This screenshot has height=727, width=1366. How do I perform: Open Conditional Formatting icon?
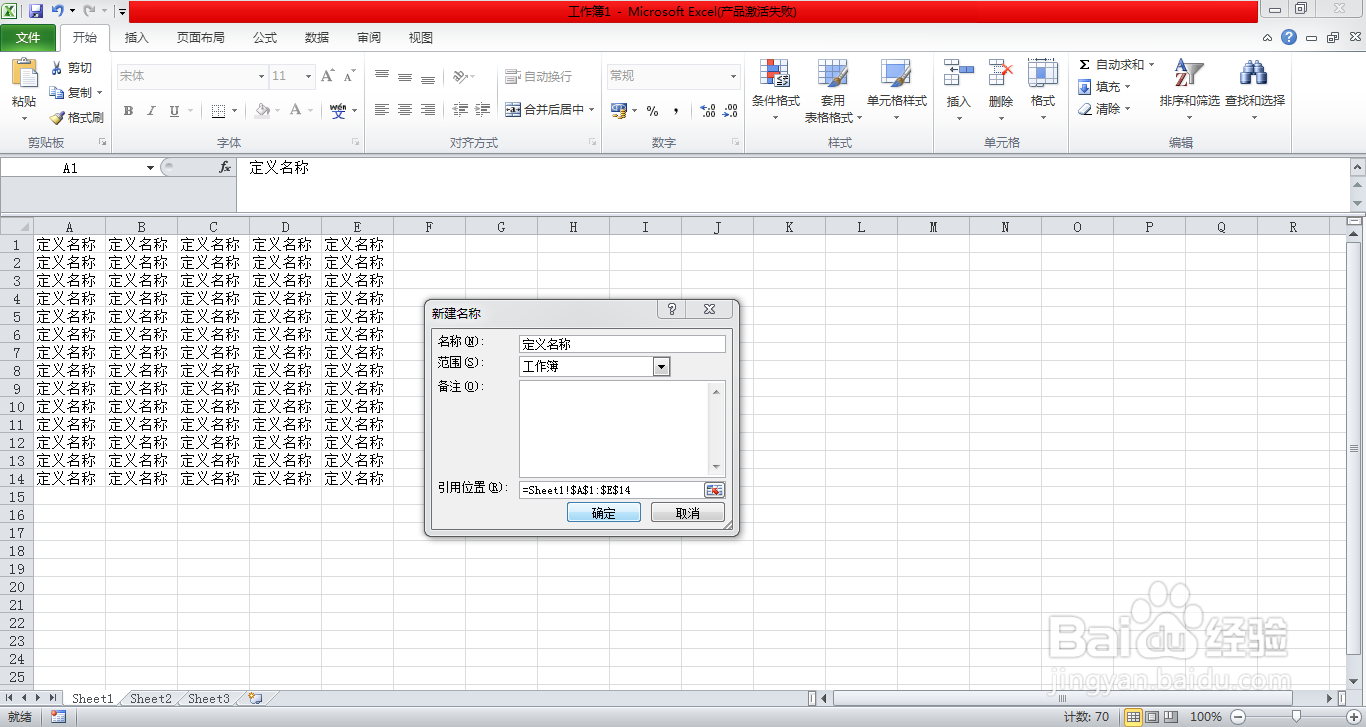(775, 74)
